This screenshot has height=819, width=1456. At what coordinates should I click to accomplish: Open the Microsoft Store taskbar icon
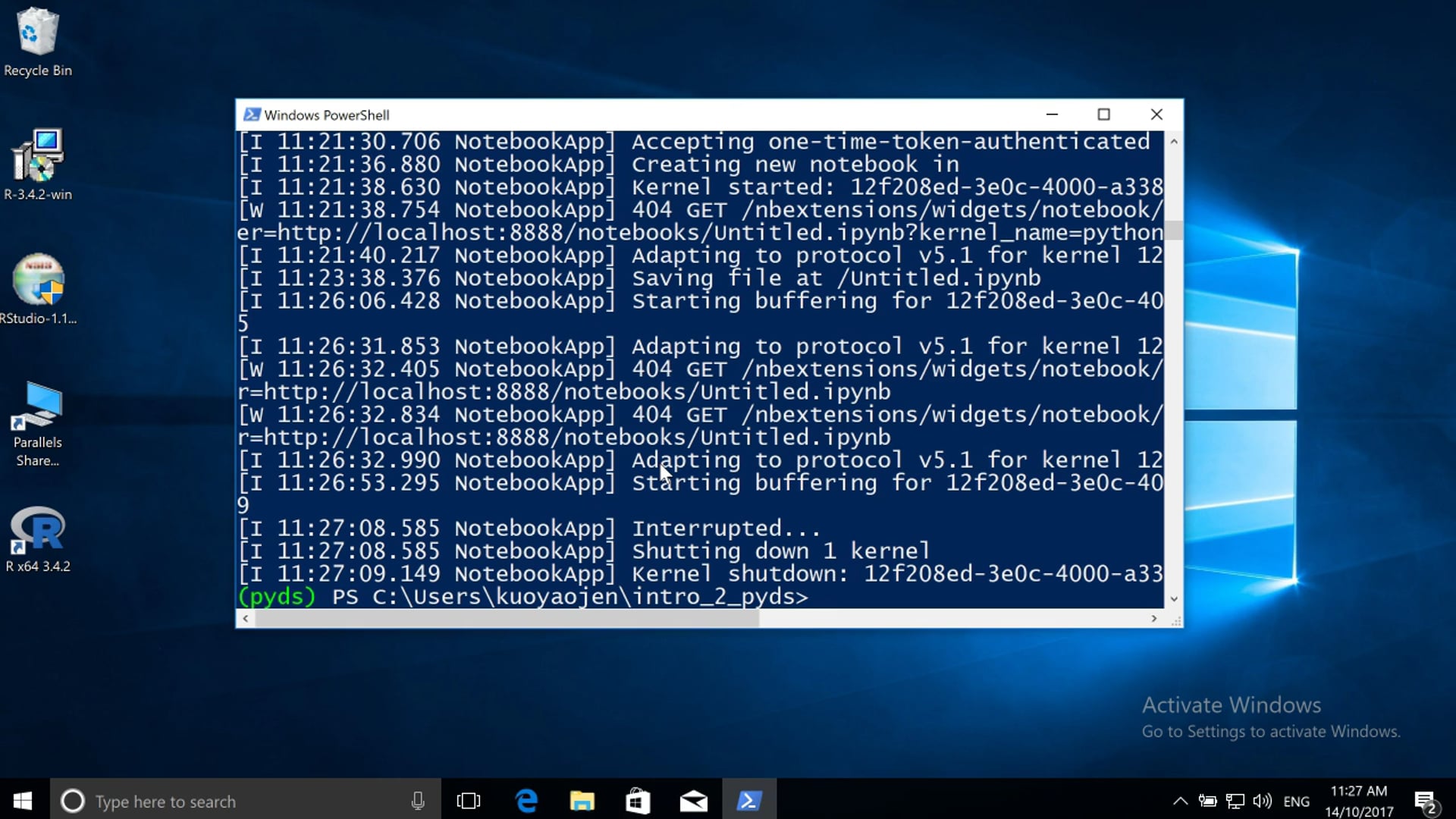tap(638, 801)
